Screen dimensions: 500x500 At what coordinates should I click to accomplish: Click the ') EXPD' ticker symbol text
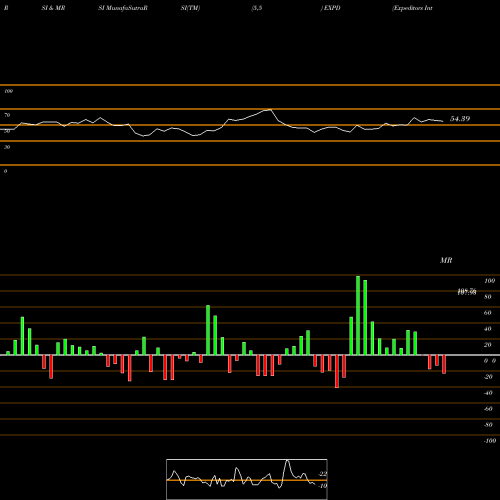point(331,8)
